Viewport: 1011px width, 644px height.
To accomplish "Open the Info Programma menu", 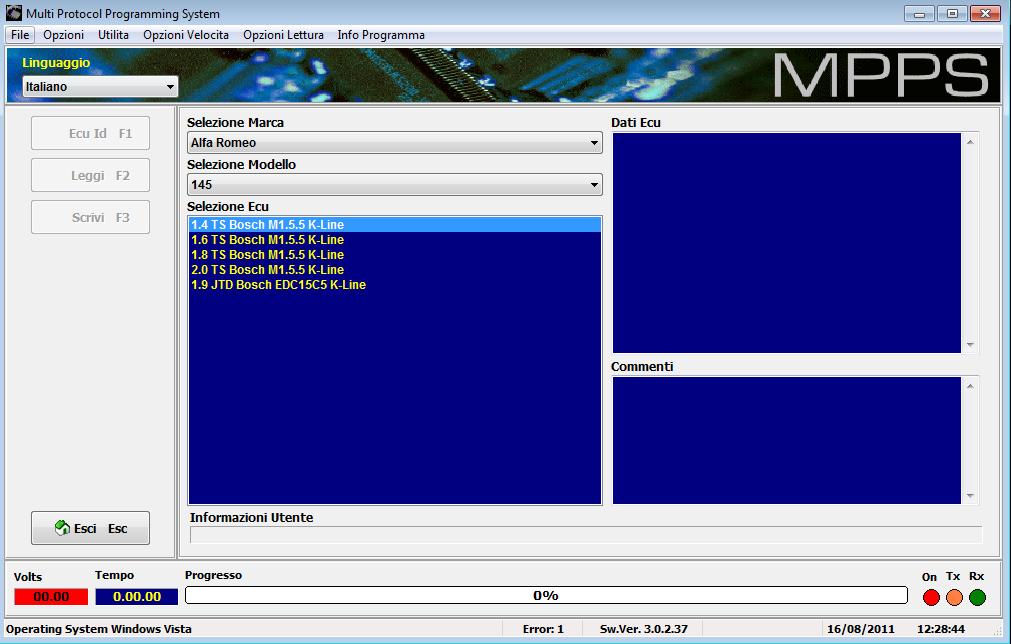I will (381, 35).
